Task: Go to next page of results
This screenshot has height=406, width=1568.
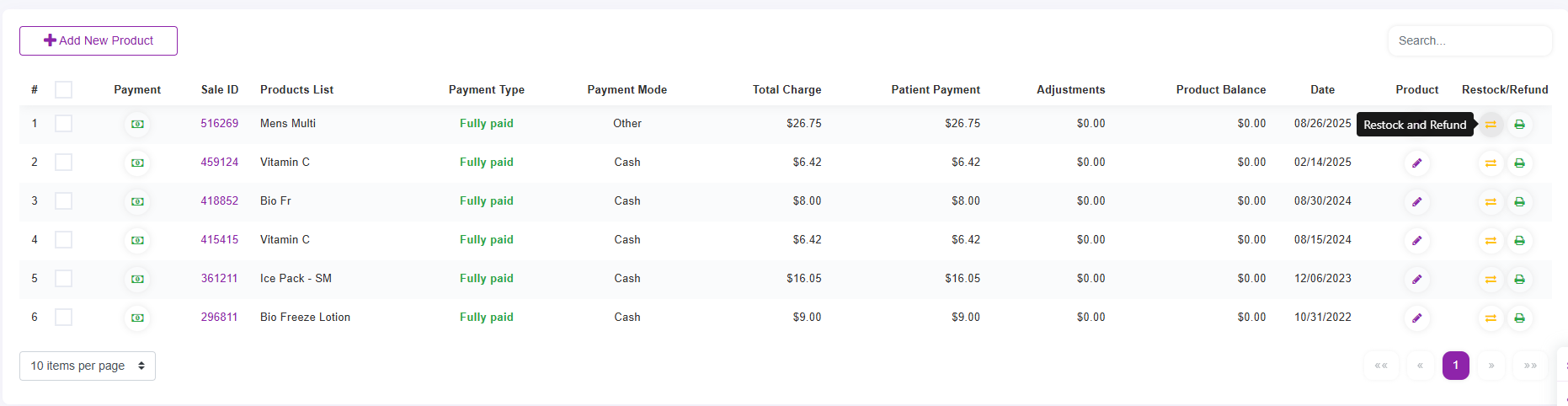Action: coord(1491,366)
